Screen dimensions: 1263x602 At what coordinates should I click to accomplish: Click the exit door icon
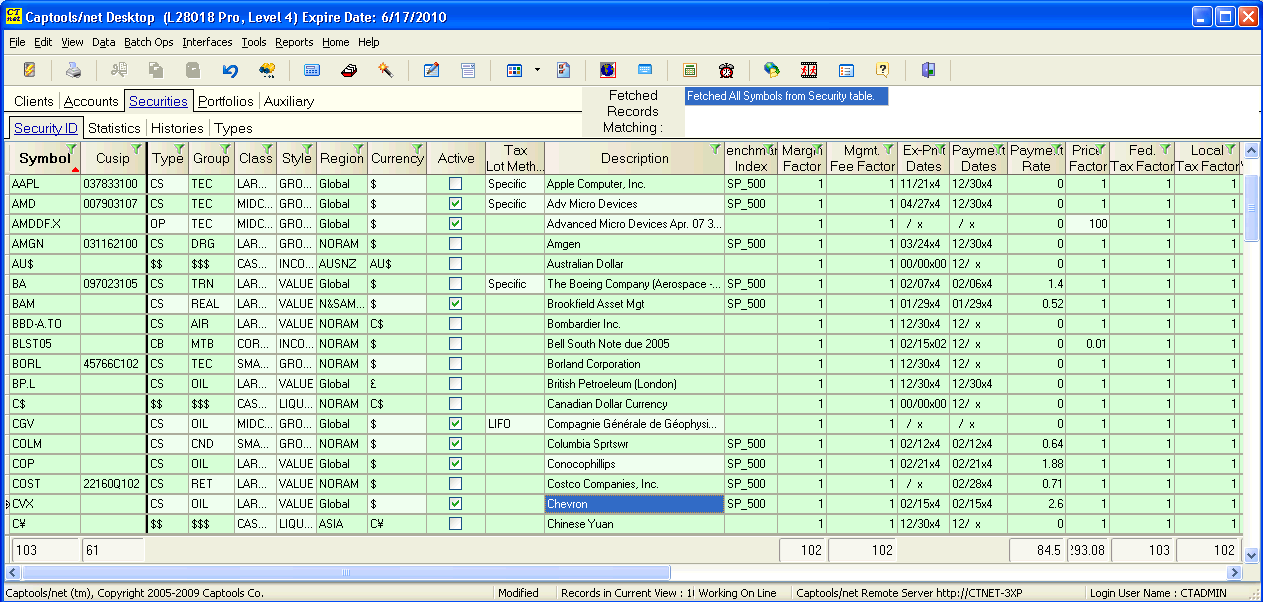(927, 70)
